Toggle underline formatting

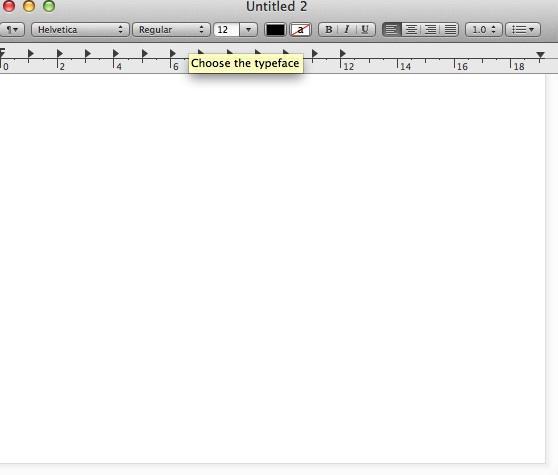tap(365, 30)
